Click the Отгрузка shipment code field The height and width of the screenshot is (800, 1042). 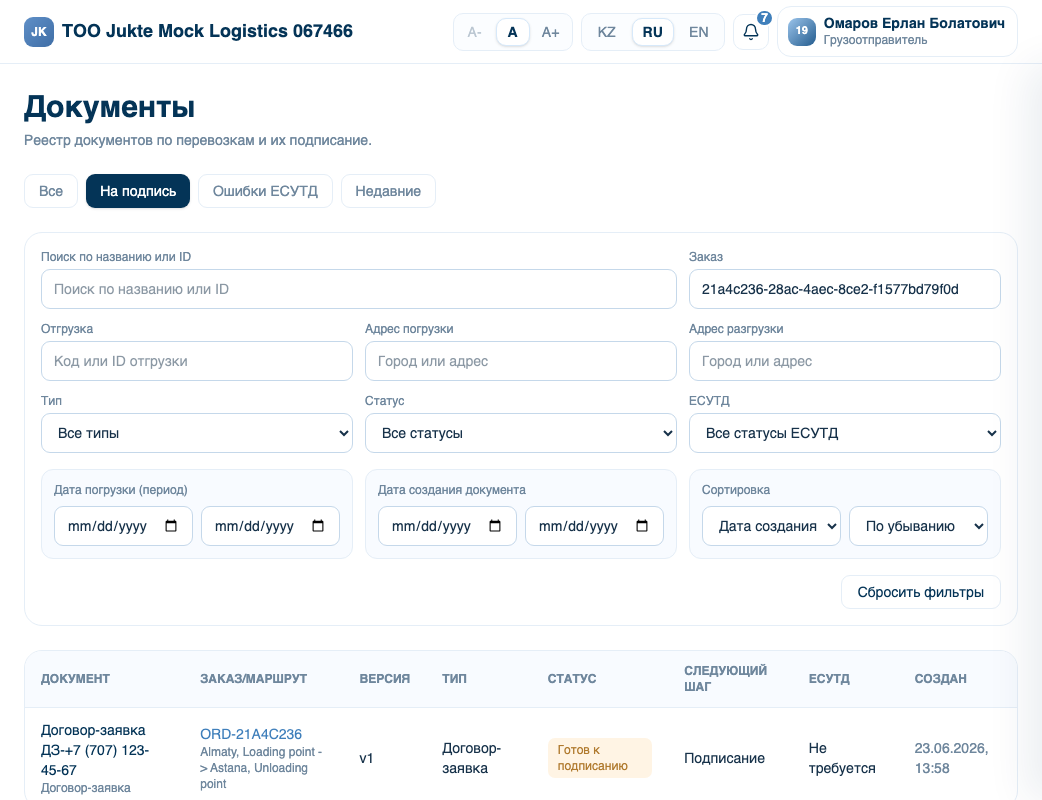pos(197,361)
